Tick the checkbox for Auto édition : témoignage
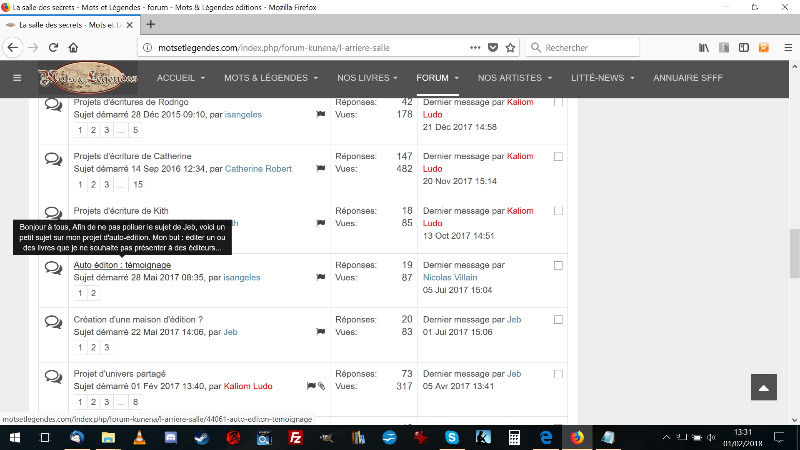 click(x=558, y=265)
